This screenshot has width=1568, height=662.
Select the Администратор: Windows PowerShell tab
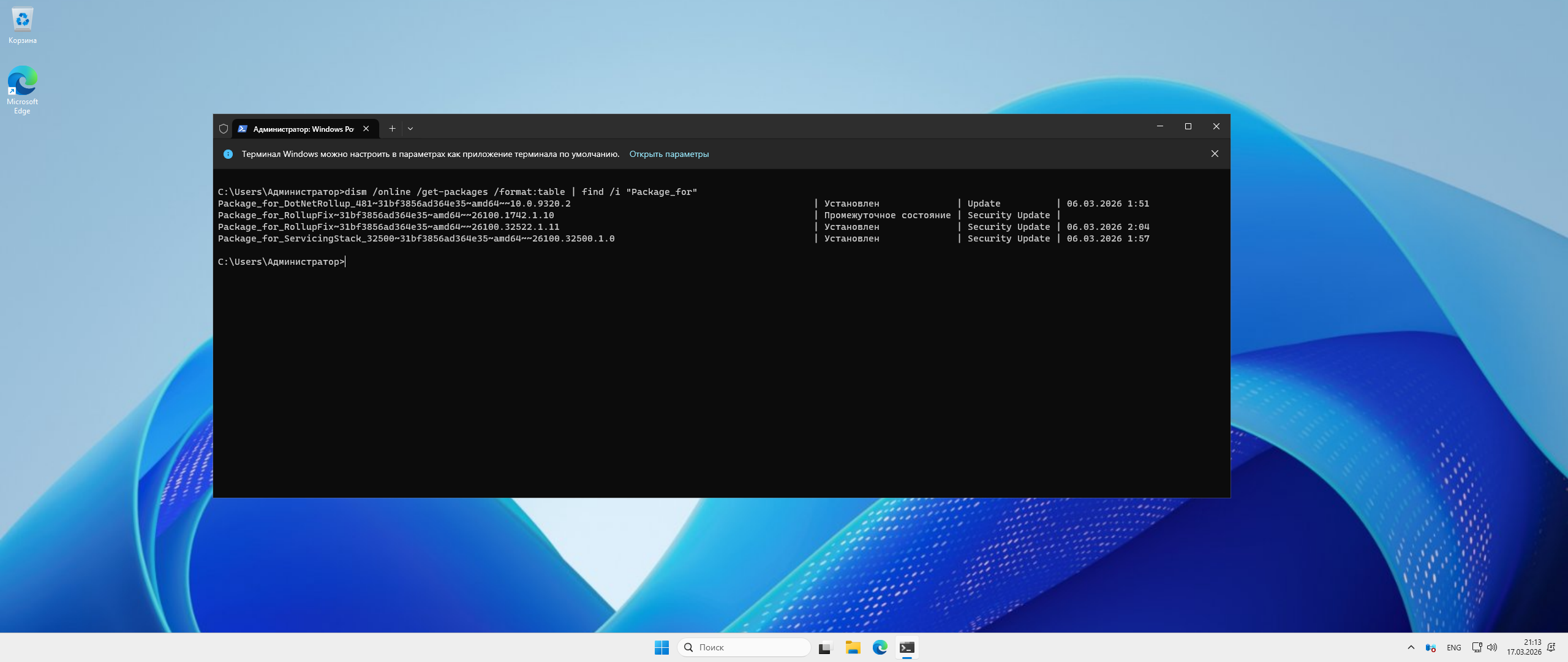(x=303, y=129)
